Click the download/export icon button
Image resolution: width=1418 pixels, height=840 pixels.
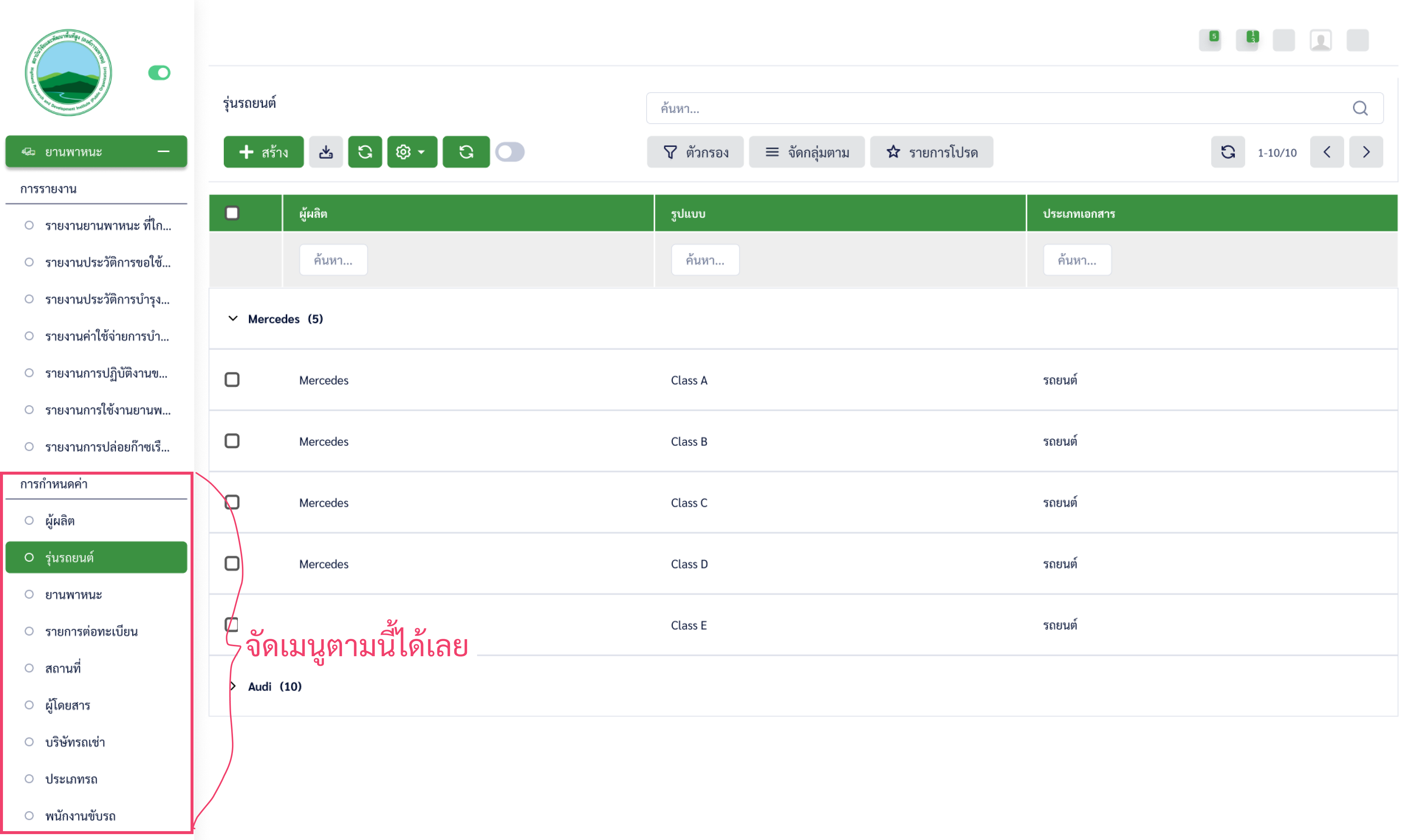(x=326, y=152)
